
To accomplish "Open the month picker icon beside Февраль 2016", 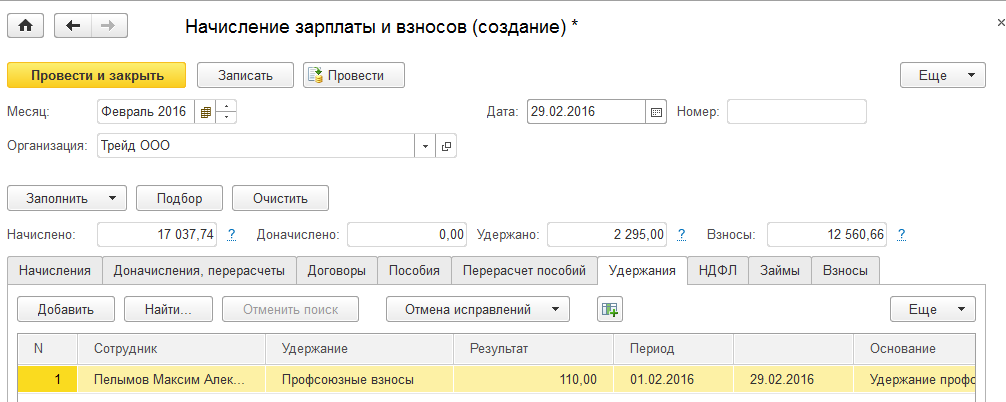I will click(206, 112).
